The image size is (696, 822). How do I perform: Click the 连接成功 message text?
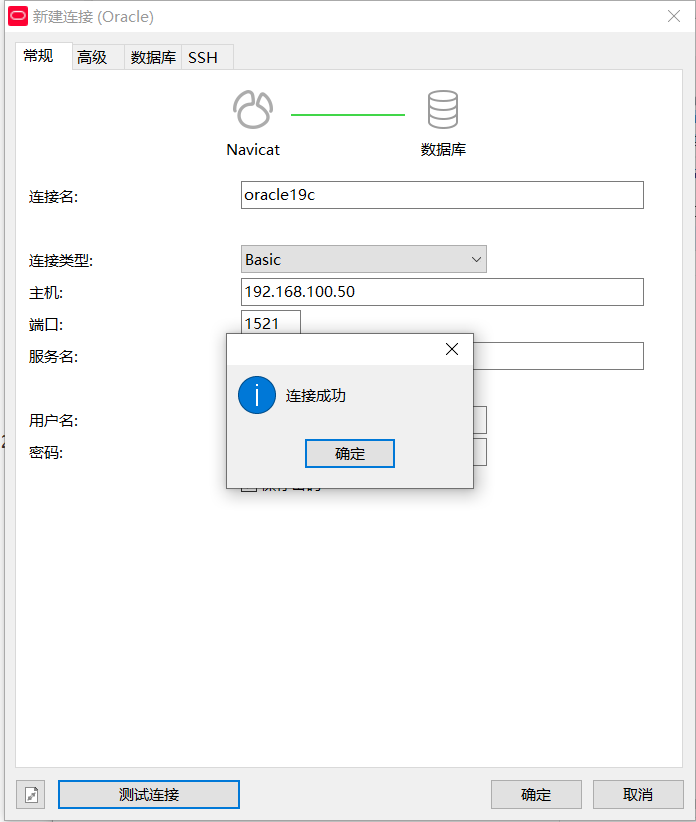click(x=316, y=395)
